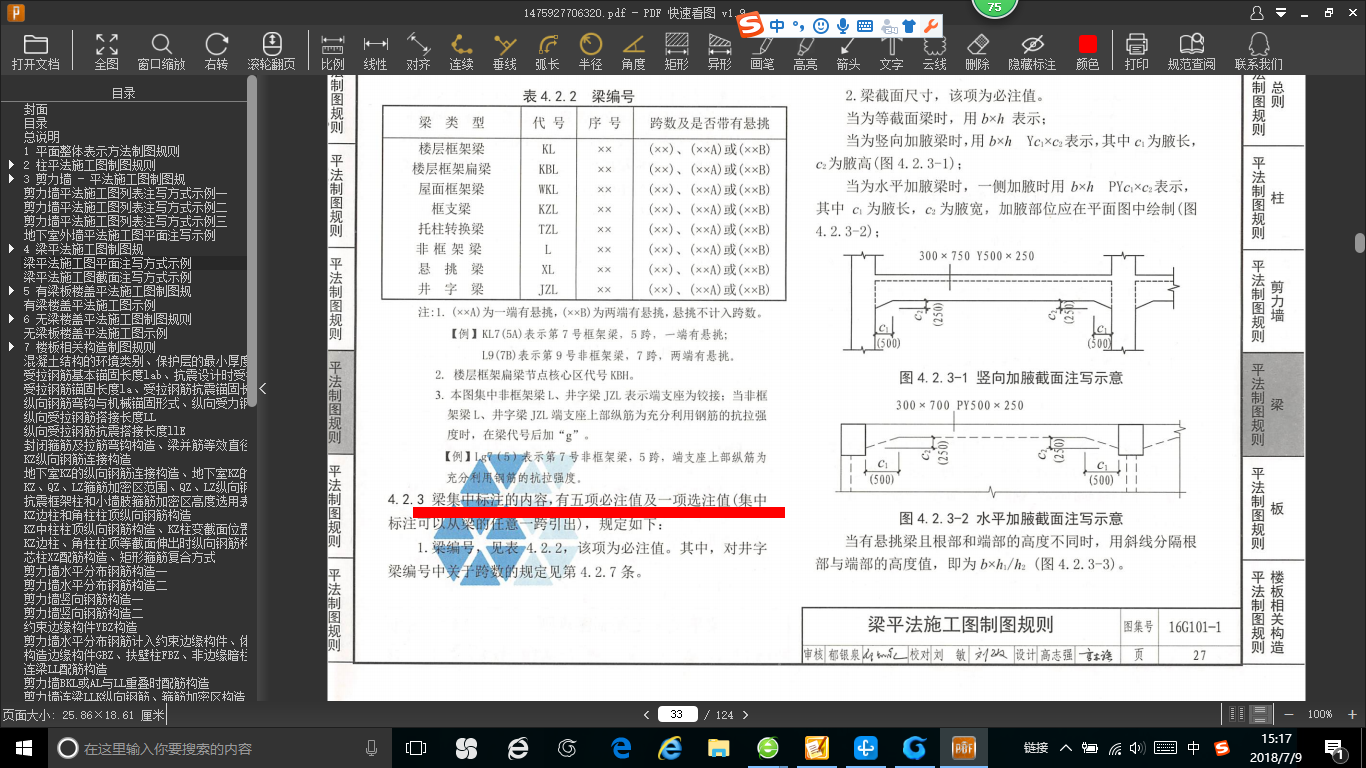Viewport: 1366px width, 768px height.
Task: Expand the '3 剪力墙 – 平法施工图制图规' node
Action: pos(11,179)
